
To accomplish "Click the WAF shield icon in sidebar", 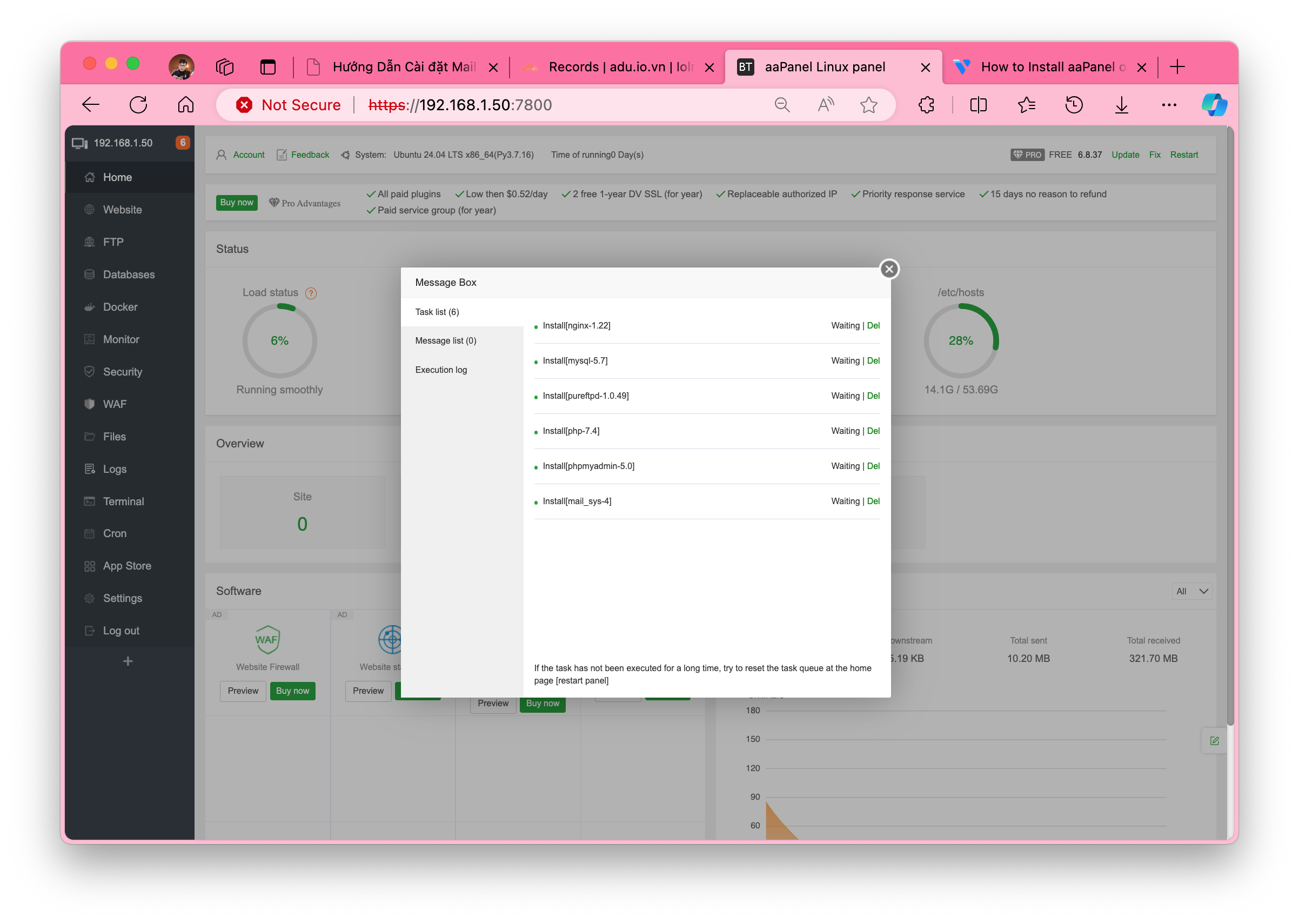I will pos(89,405).
